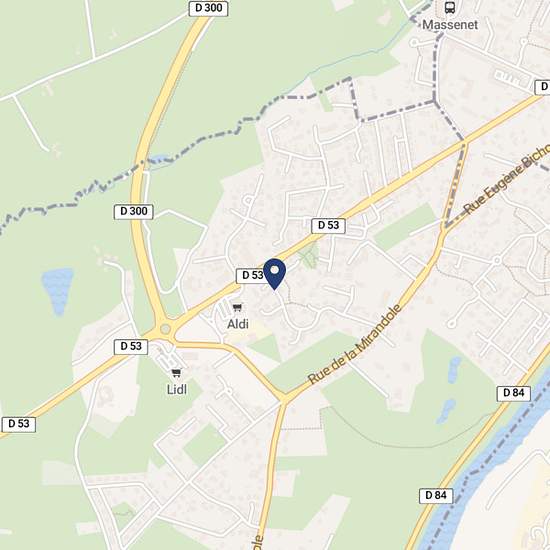Screen dimensions: 550x550
Task: Click the dark blue location pin marker
Action: 274,274
